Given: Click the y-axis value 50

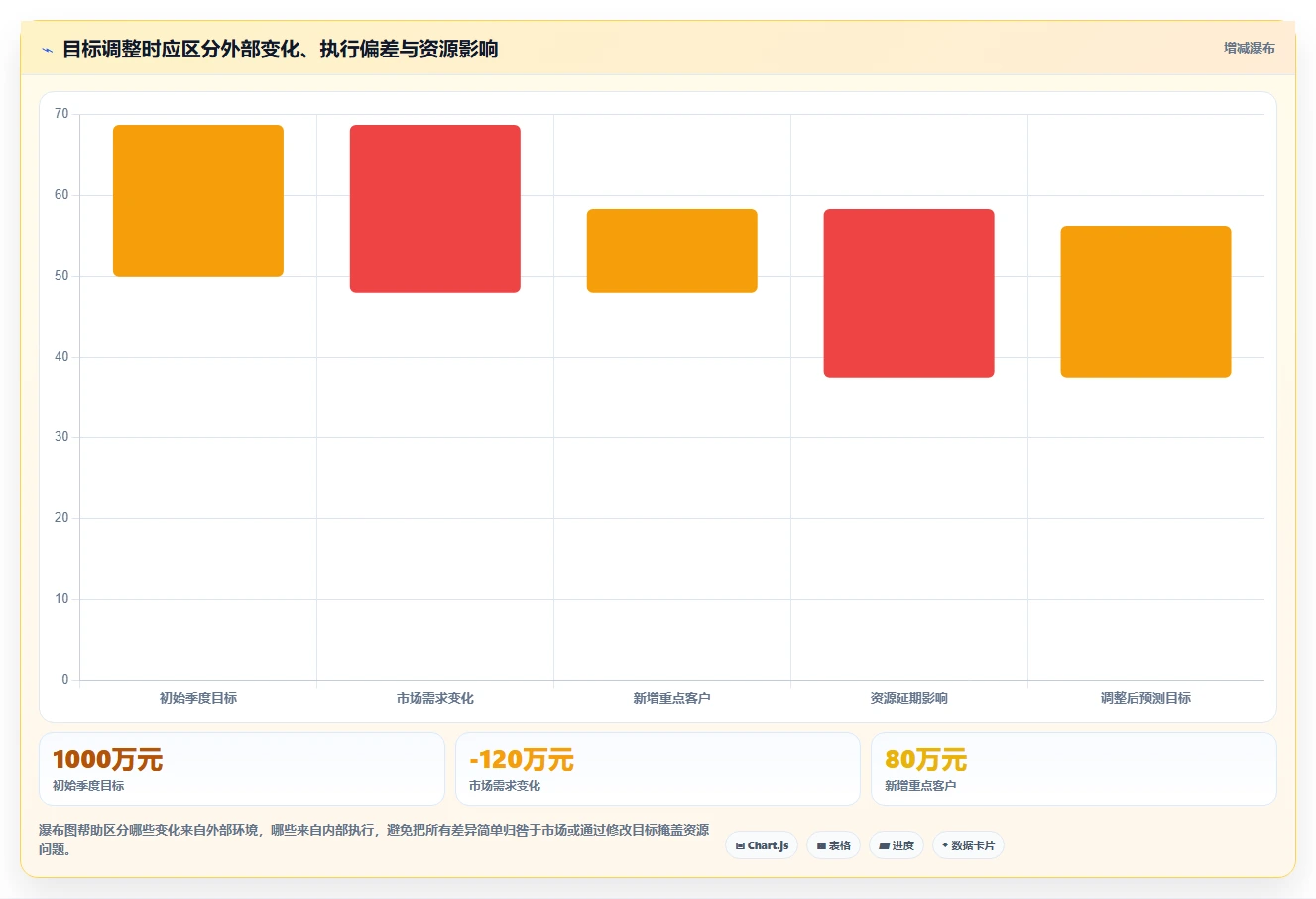Looking at the screenshot, I should click(x=61, y=276).
